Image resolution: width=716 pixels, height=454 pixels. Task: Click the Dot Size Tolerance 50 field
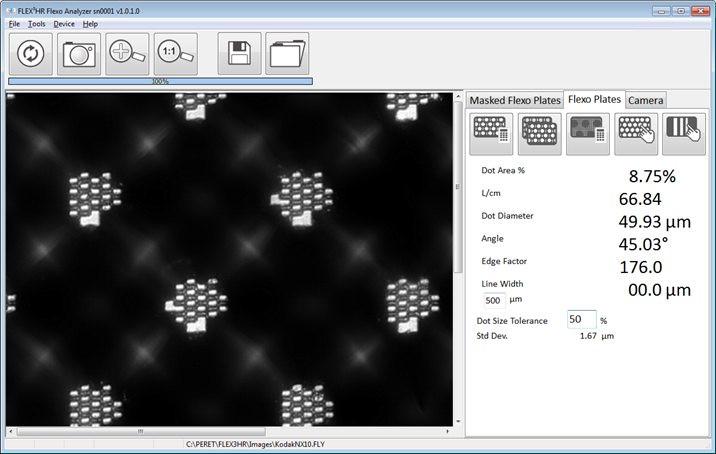coord(582,319)
